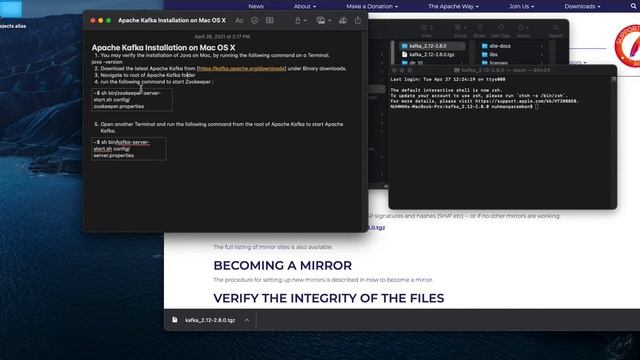The height and width of the screenshot is (360, 640).
Task: Open the download item options chevron
Action: [247, 320]
